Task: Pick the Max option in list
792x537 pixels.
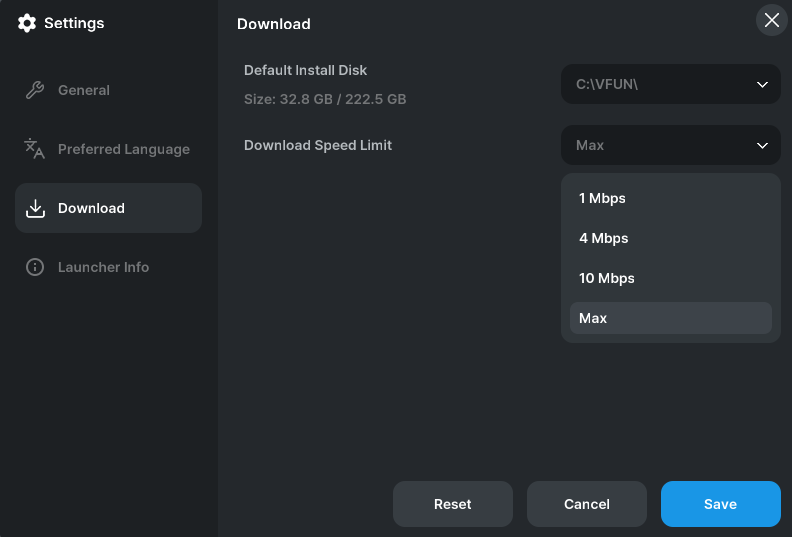Action: 671,318
